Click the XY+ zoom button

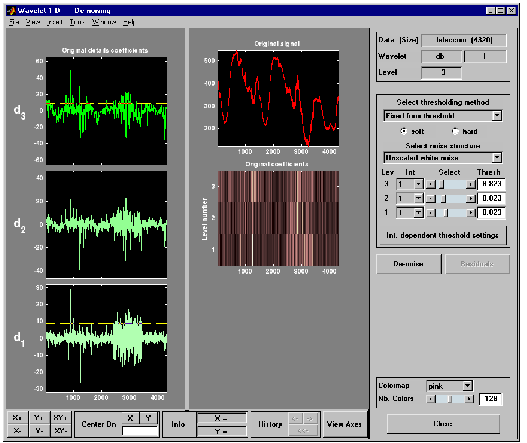(61, 417)
